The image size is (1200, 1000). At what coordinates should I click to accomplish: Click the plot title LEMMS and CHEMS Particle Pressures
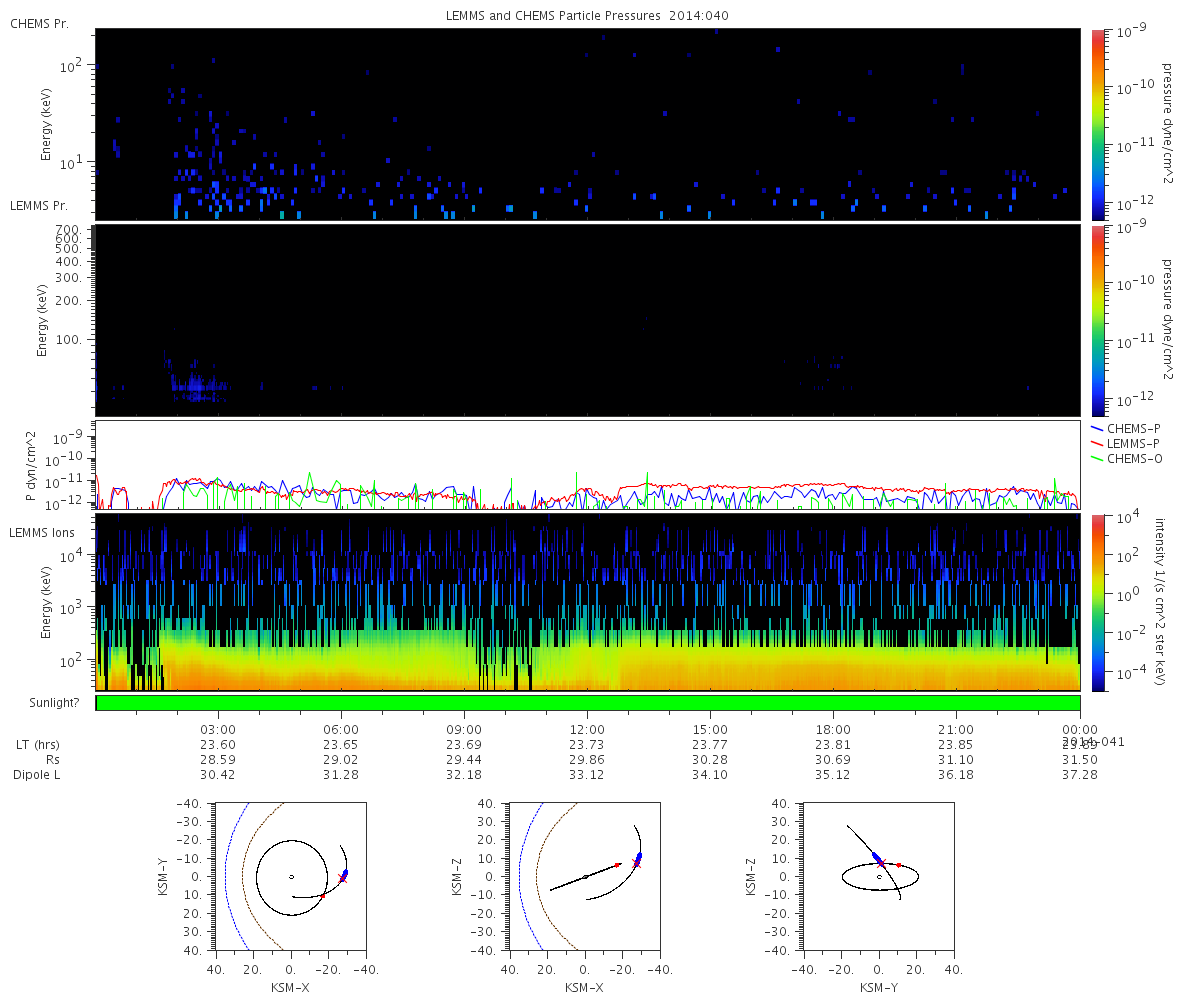click(x=587, y=16)
